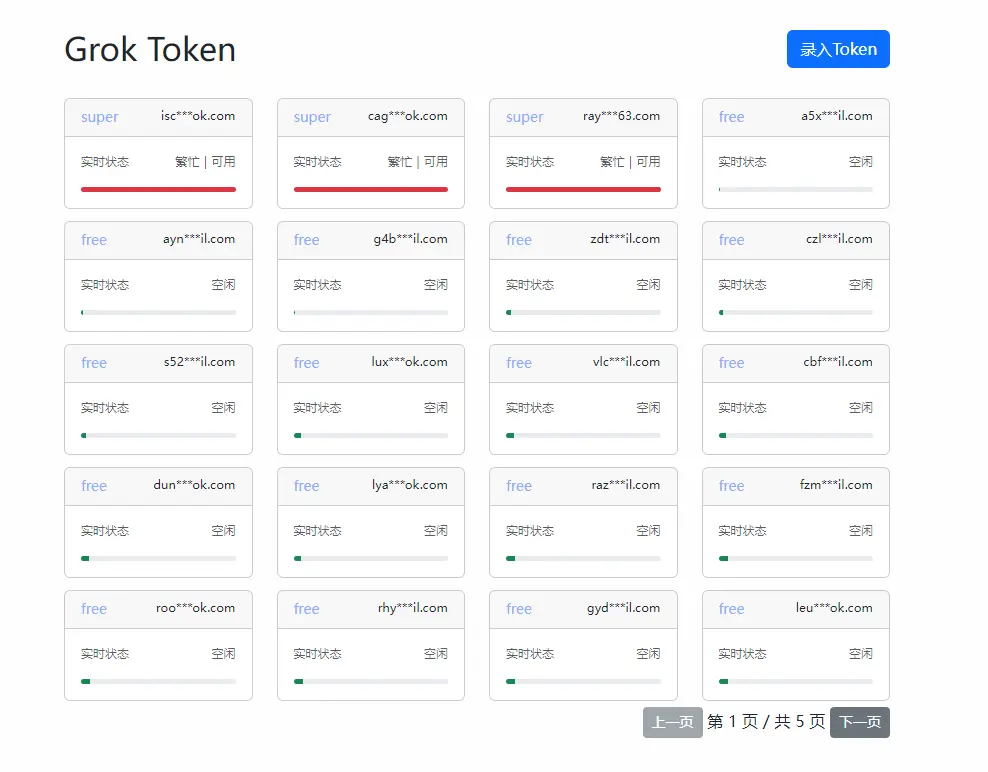Image resolution: width=988 pixels, height=772 pixels.
Task: Click the super label beside ray***63.com
Action: pyautogui.click(x=524, y=117)
